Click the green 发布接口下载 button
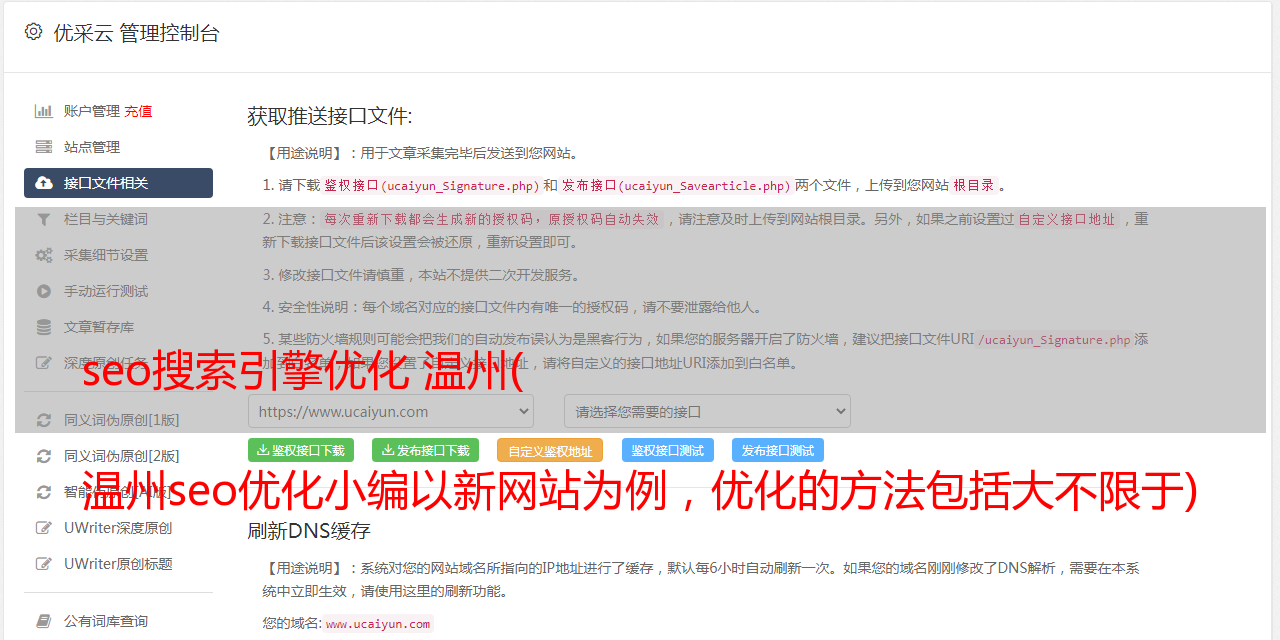Viewport: 1280px width, 640px height. tap(425, 450)
